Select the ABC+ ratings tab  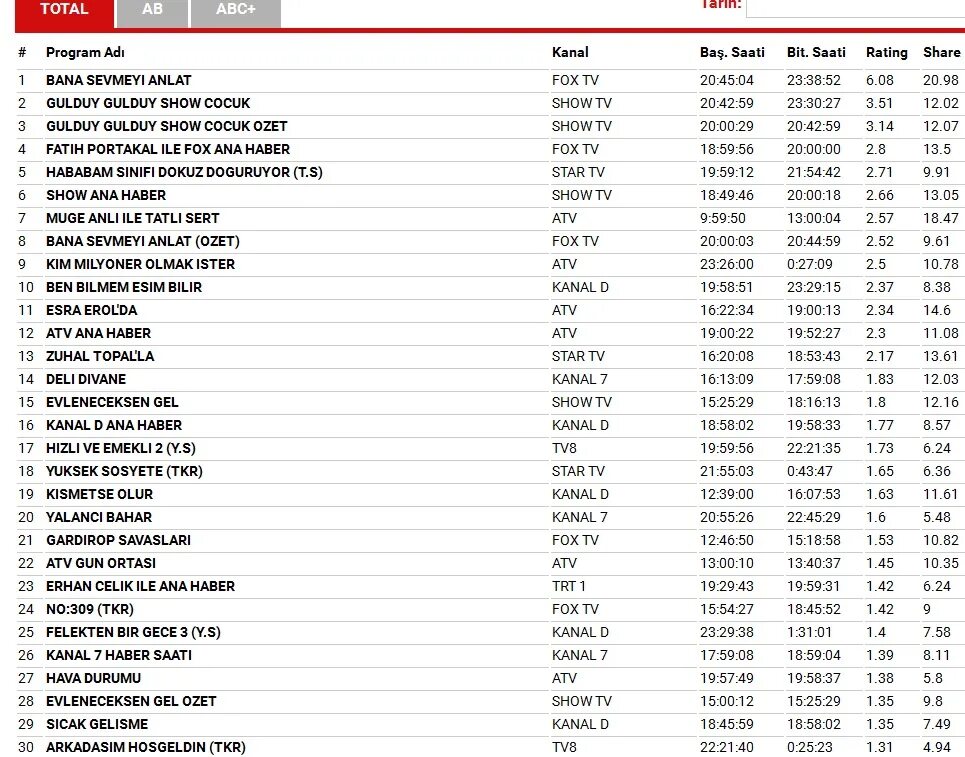coord(236,12)
